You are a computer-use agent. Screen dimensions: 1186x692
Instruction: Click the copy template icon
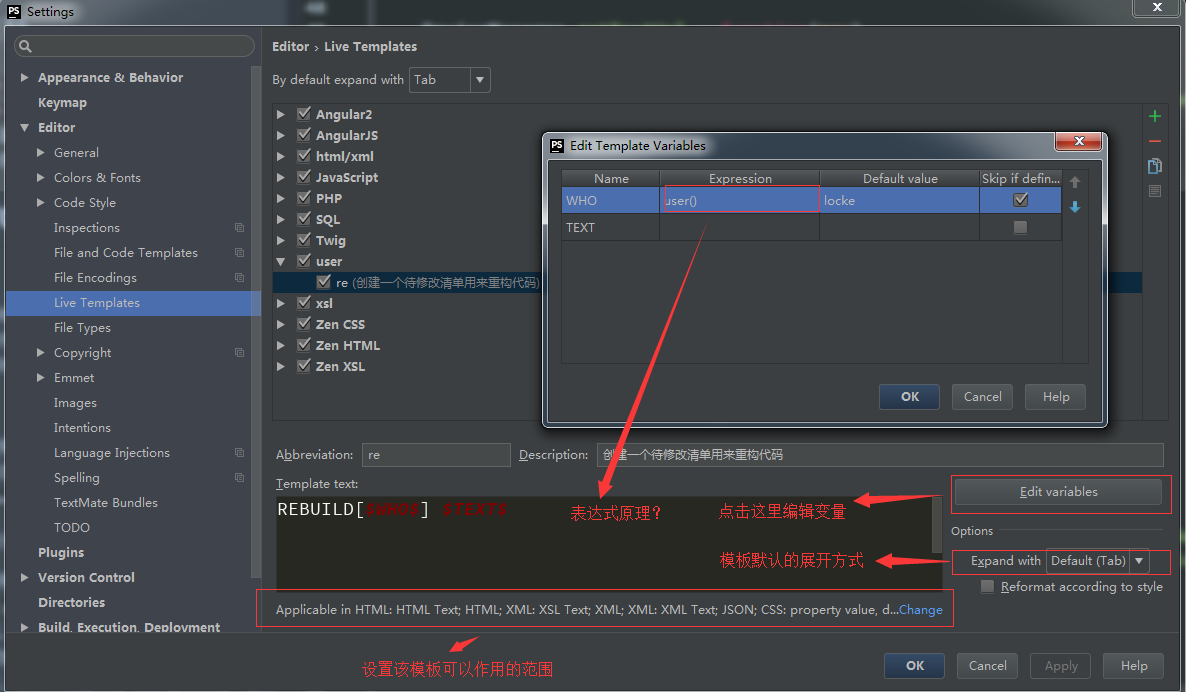tap(1155, 166)
